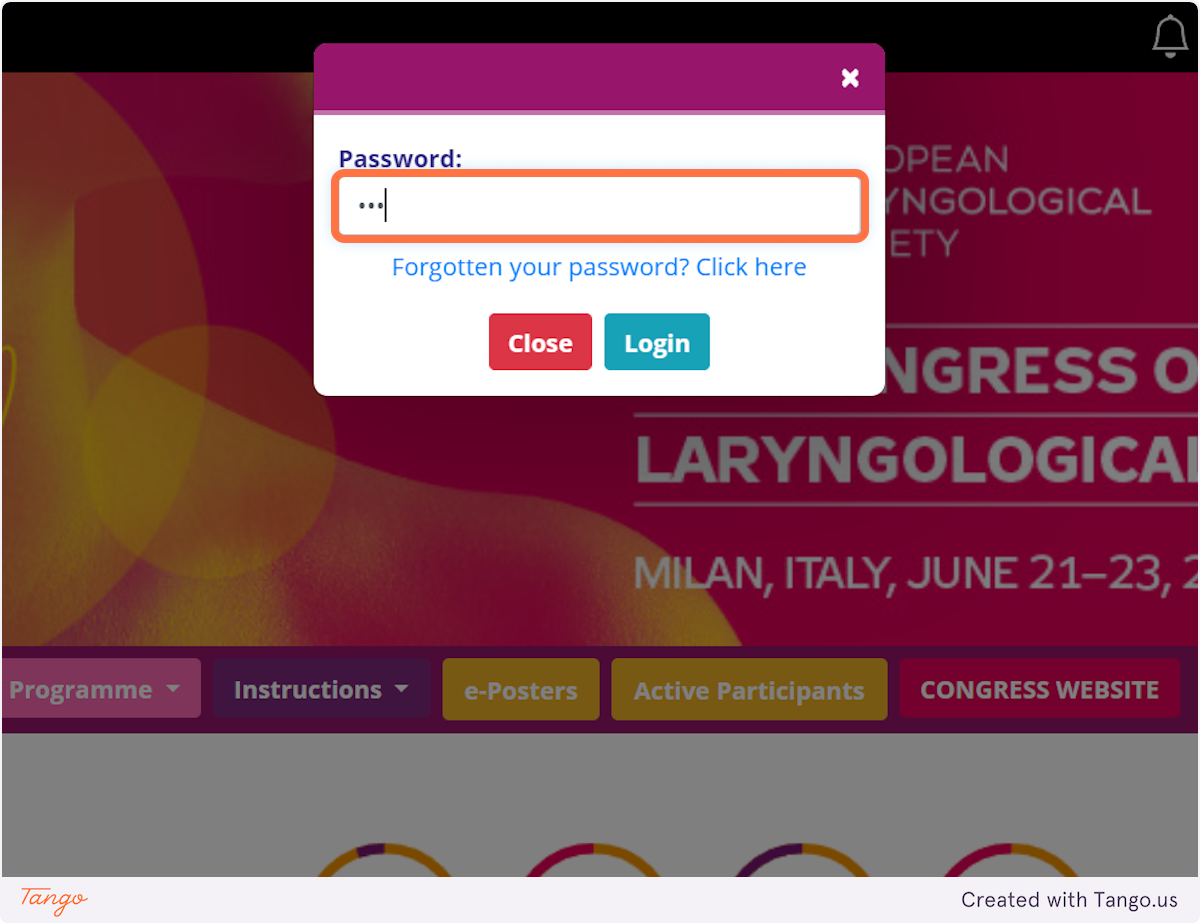Screen dimensions: 1200x923
Task: Go to the e-Posters page
Action: point(521,690)
